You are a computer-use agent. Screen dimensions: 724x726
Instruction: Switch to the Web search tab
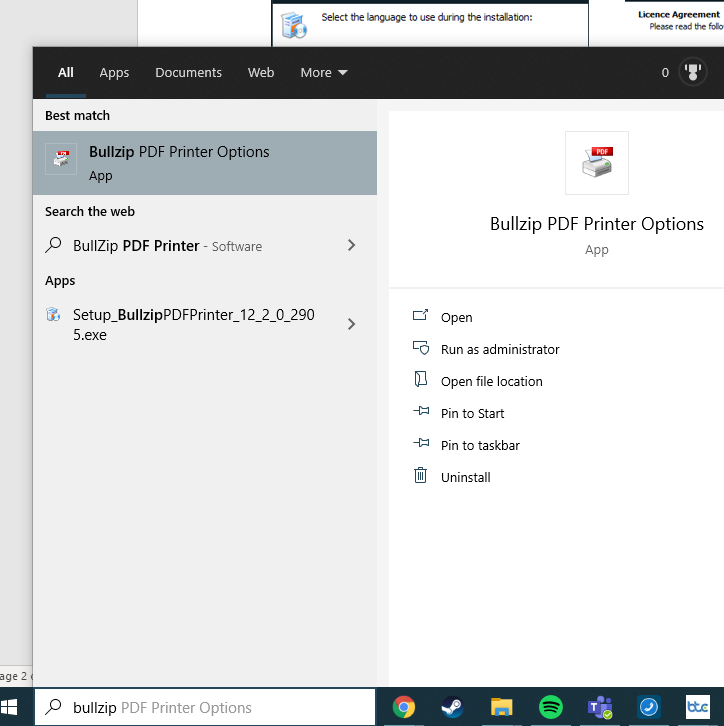pos(261,73)
